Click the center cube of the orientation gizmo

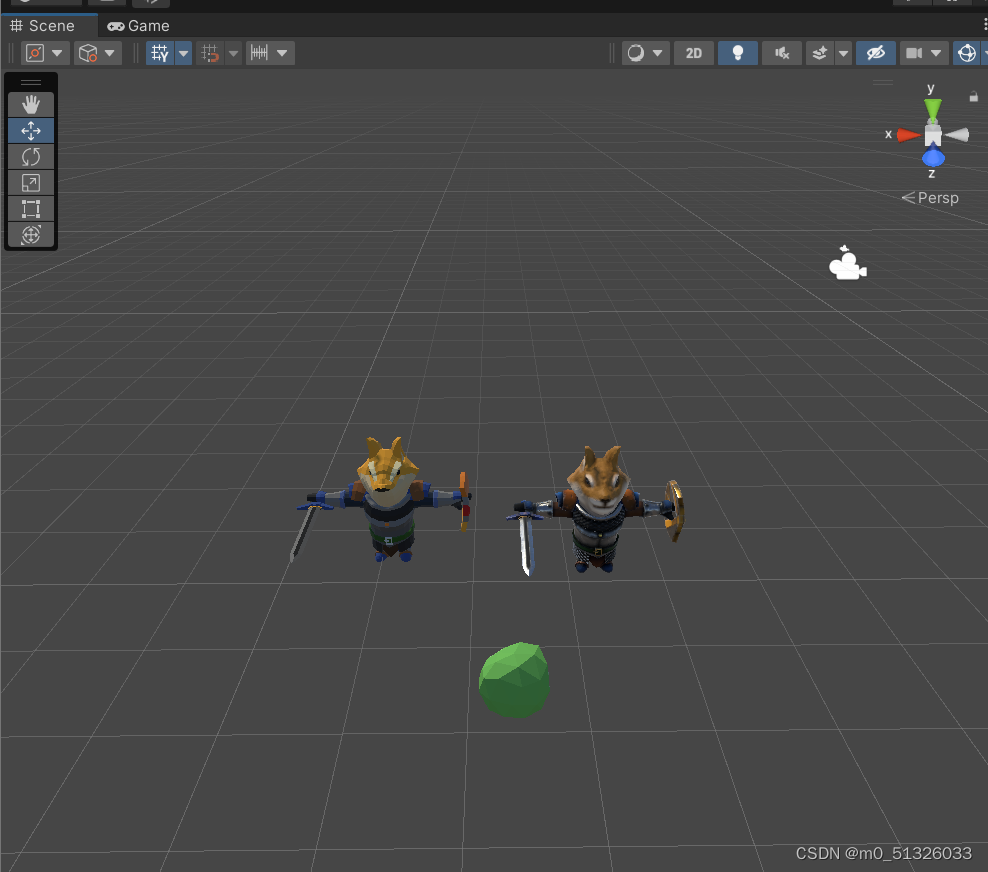(933, 135)
